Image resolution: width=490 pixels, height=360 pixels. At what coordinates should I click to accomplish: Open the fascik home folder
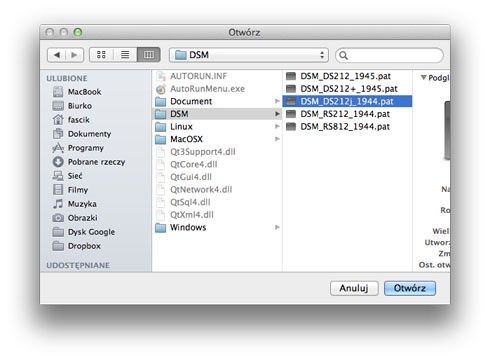pos(71,120)
